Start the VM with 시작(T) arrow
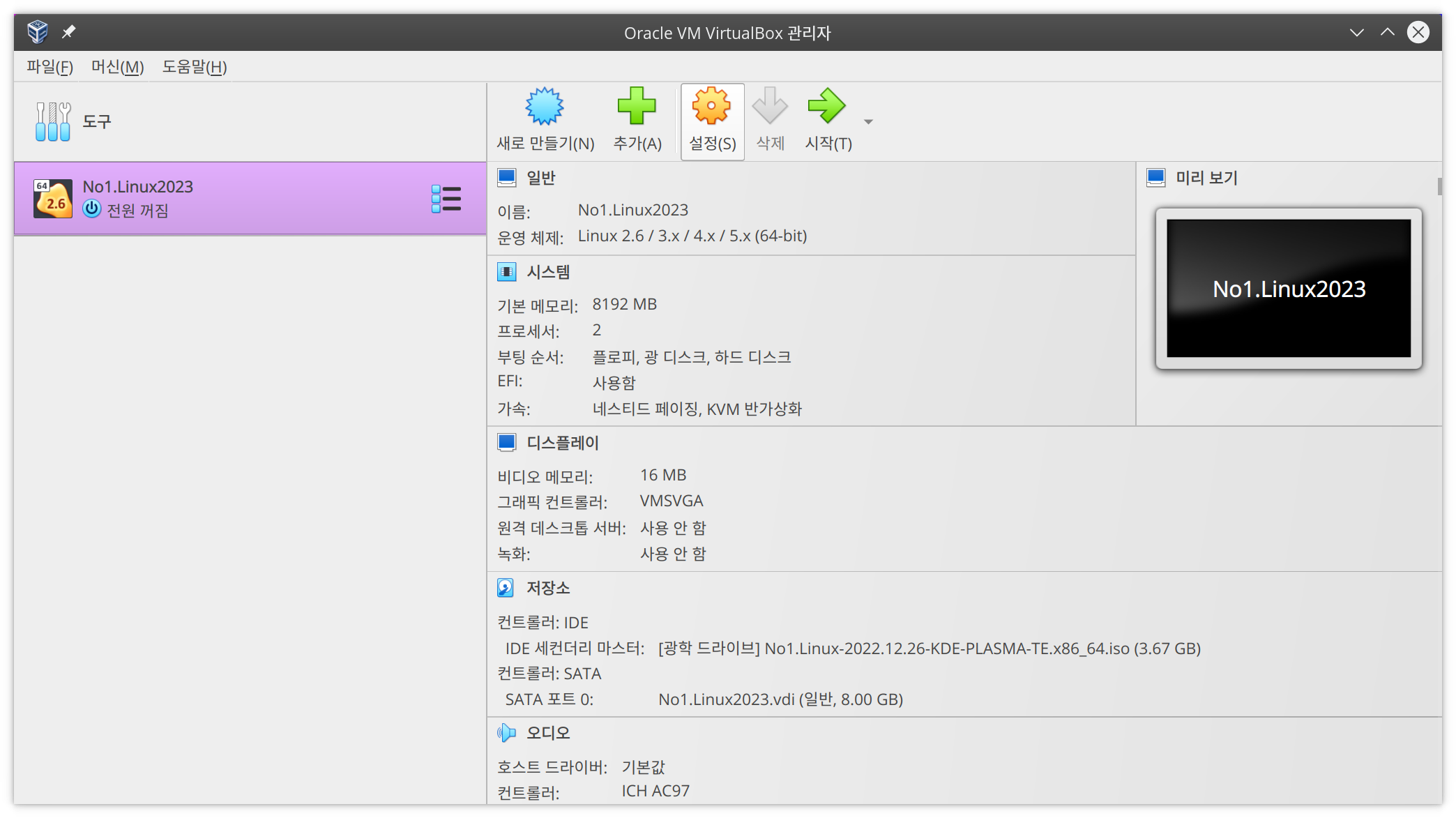Screen dimensions: 1456x818 coord(827,106)
